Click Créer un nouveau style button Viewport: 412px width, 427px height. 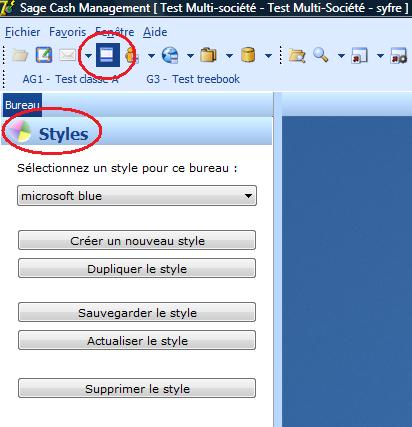coord(137,240)
